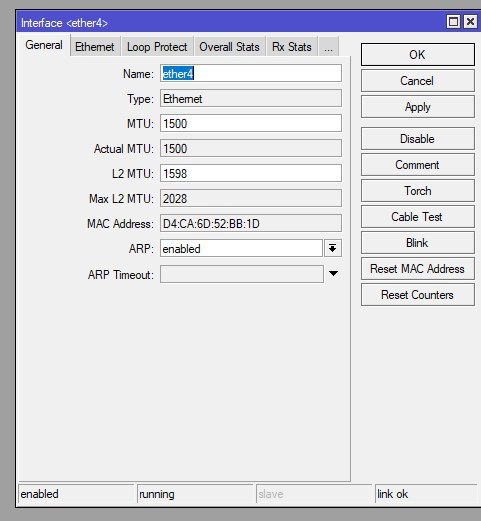The height and width of the screenshot is (521, 481).
Task: Launch Torch for ether4
Action: tap(418, 191)
